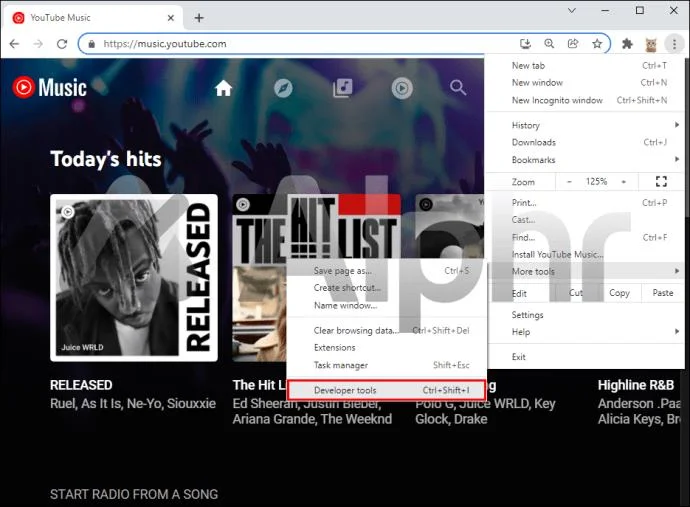Screen dimensions: 690x507
Task: Click the YouTube Music search icon
Action: click(x=458, y=88)
